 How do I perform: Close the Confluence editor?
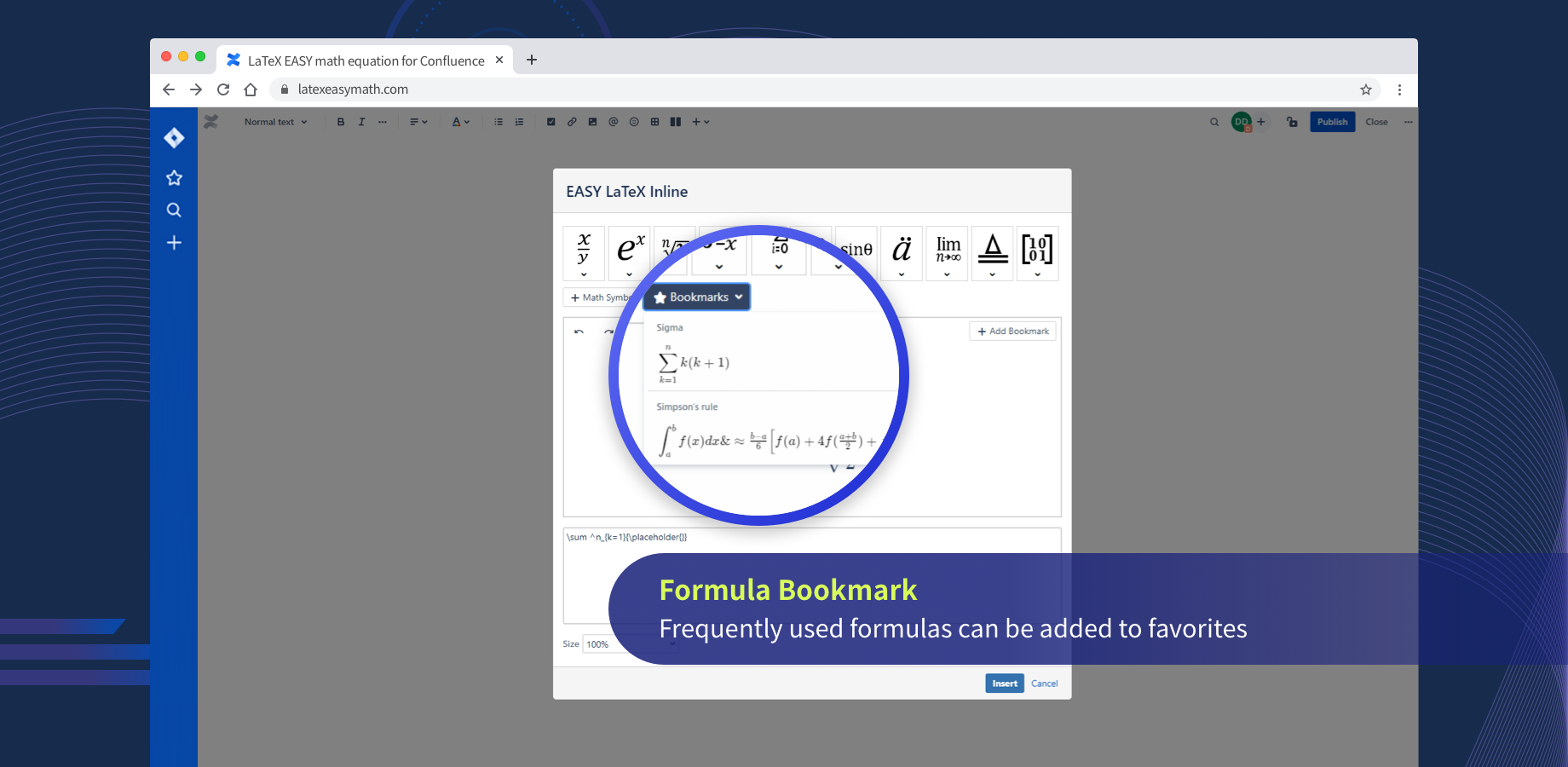(1376, 122)
